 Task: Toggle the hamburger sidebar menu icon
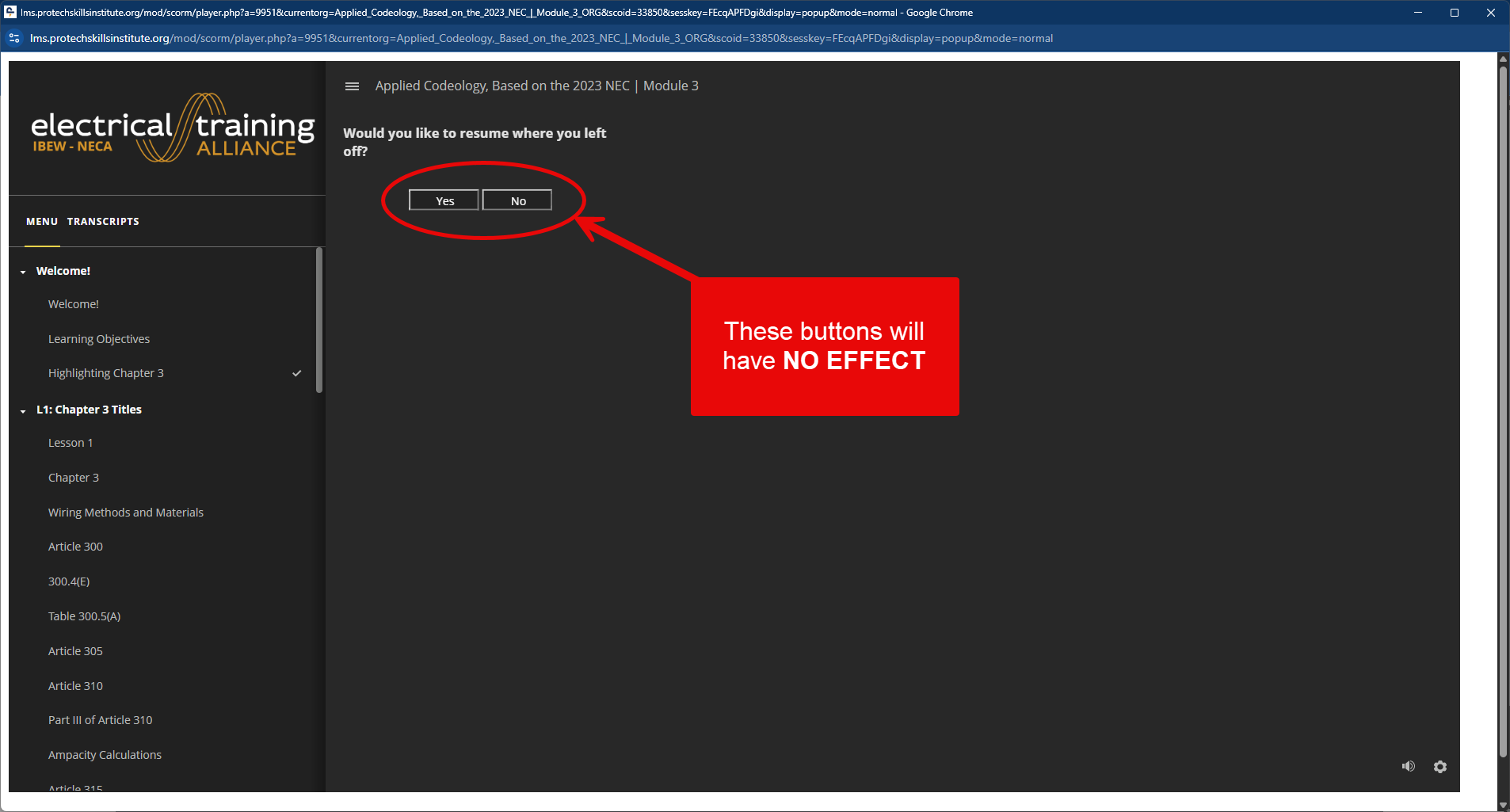(352, 86)
